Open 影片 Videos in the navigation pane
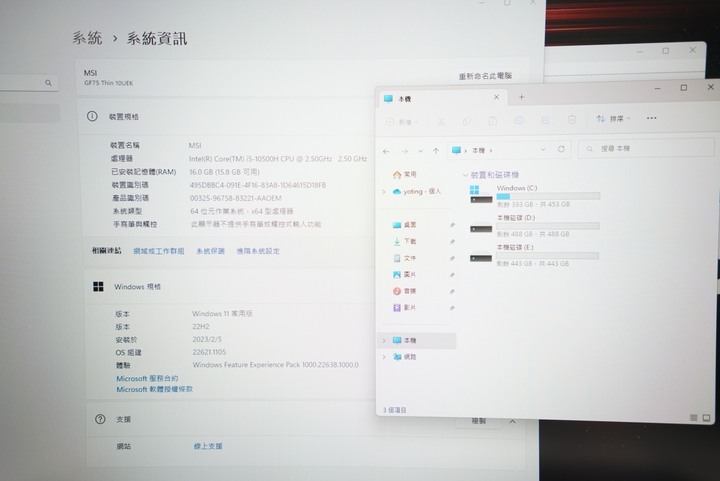 pyautogui.click(x=405, y=308)
